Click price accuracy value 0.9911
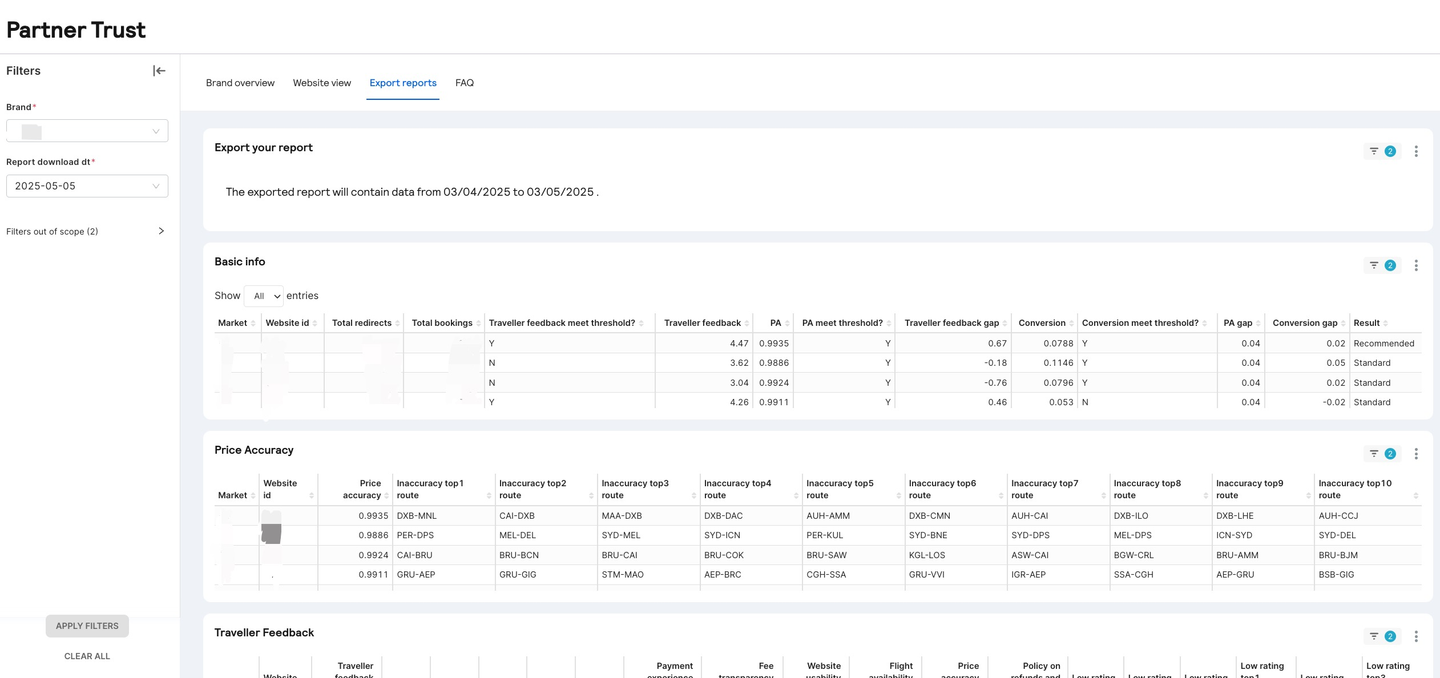The height and width of the screenshot is (678, 1440). tap(373, 575)
